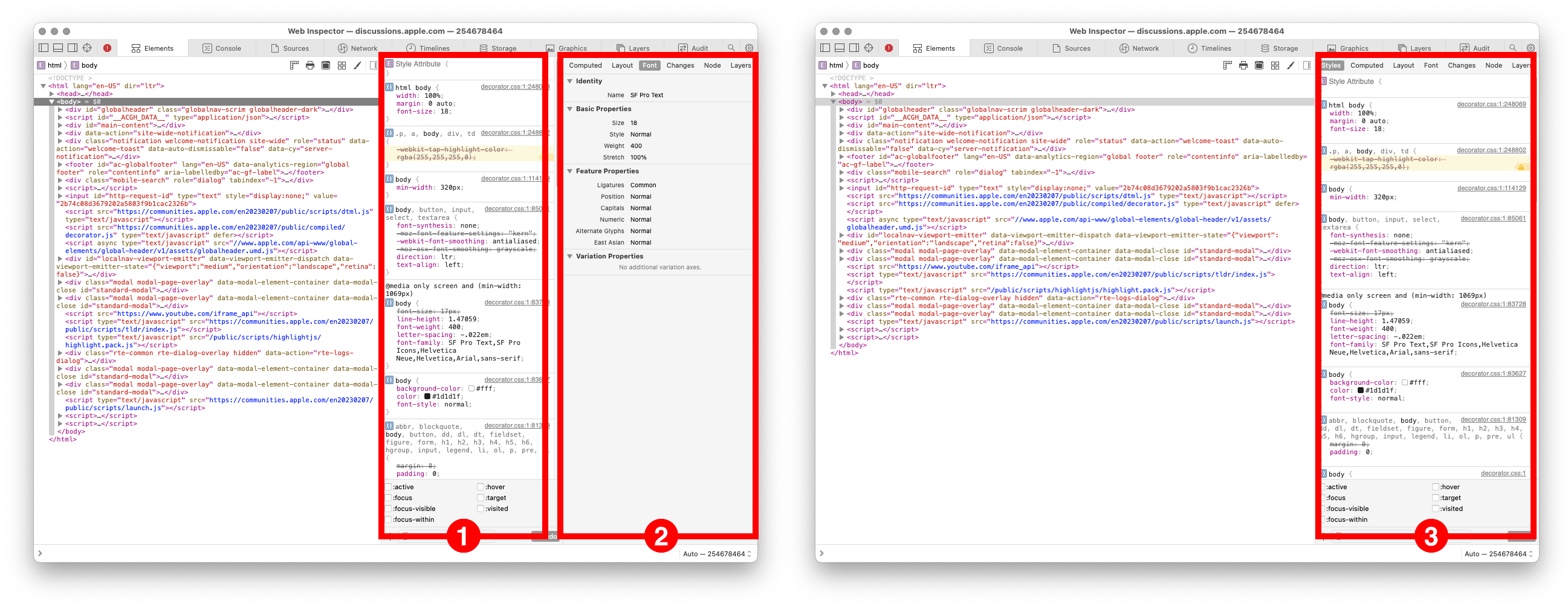The height and width of the screenshot is (607, 1568).
Task: In right inspector, enable the crosshair element picker
Action: point(869,48)
